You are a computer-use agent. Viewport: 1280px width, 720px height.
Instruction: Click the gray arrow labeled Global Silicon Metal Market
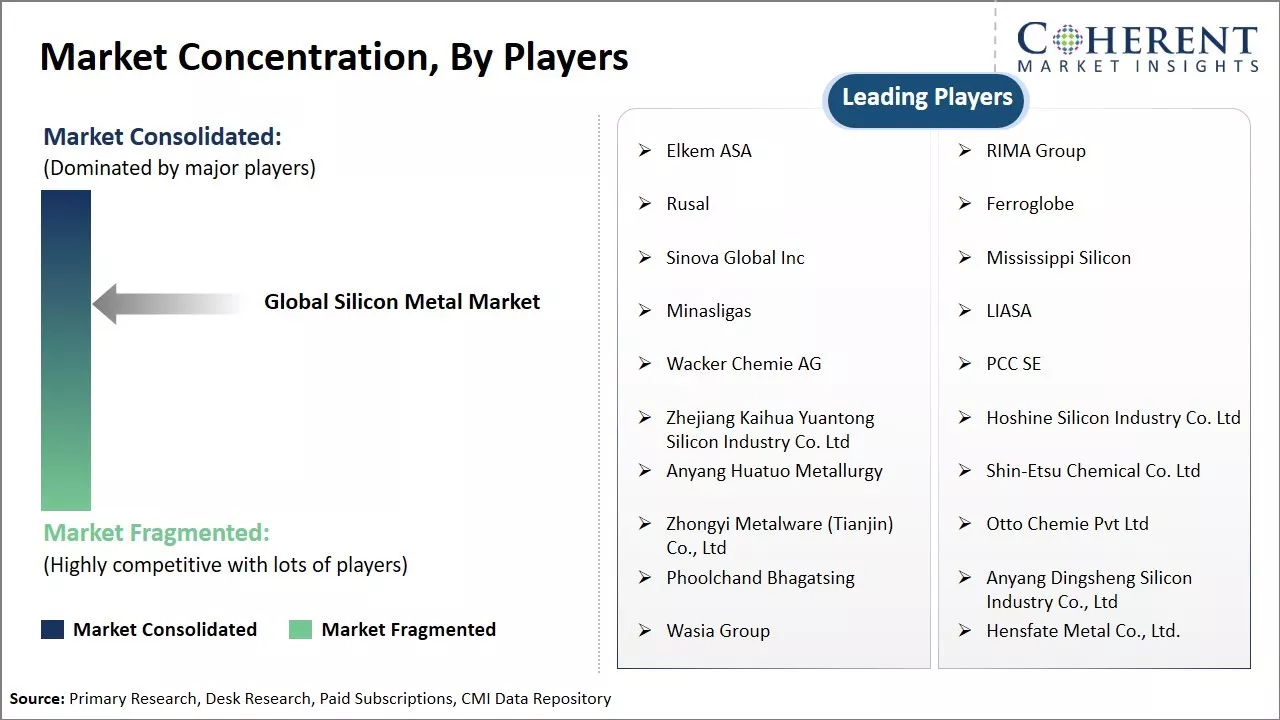pyautogui.click(x=165, y=302)
